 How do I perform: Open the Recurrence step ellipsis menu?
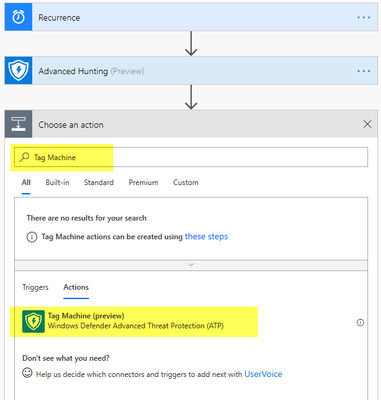363,18
